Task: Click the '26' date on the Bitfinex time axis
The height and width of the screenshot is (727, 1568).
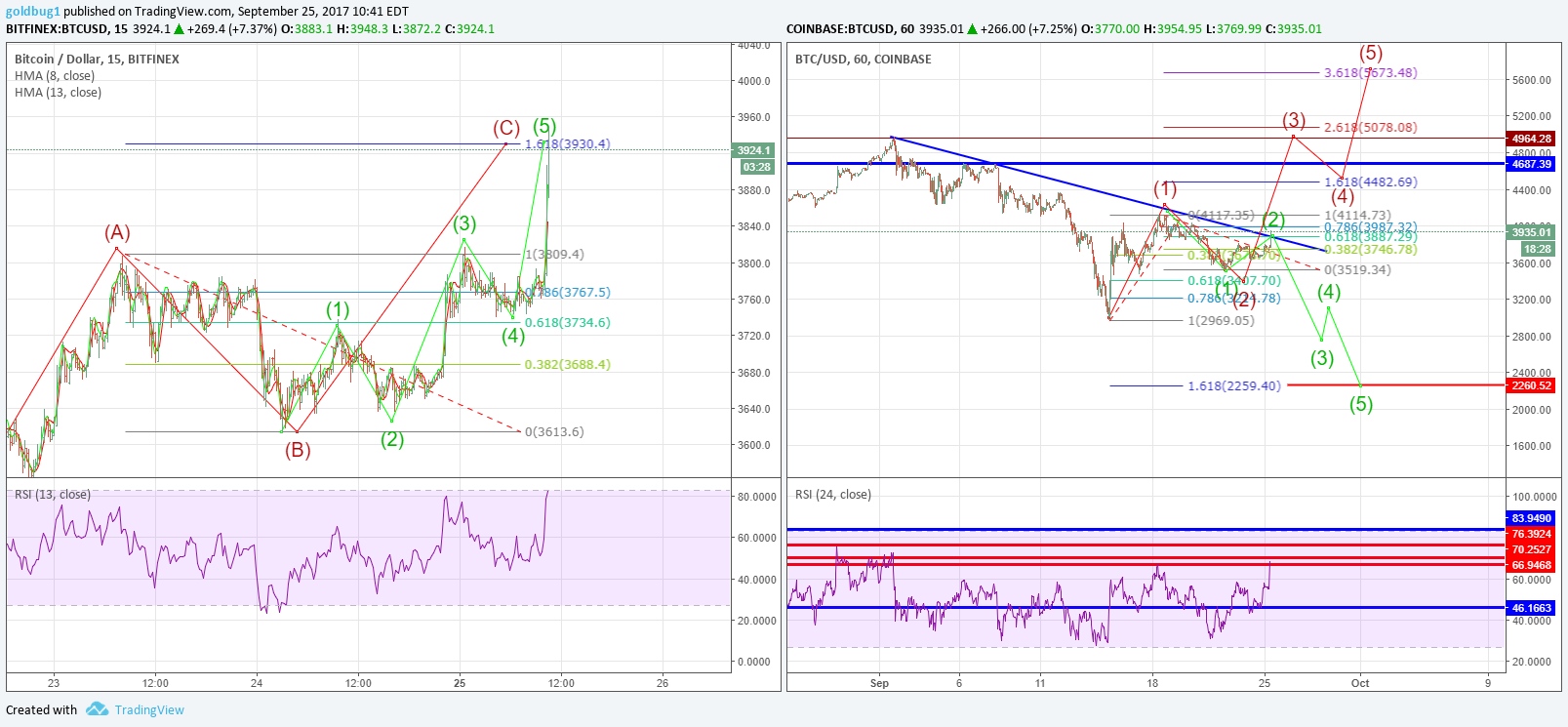Action: 663,683
